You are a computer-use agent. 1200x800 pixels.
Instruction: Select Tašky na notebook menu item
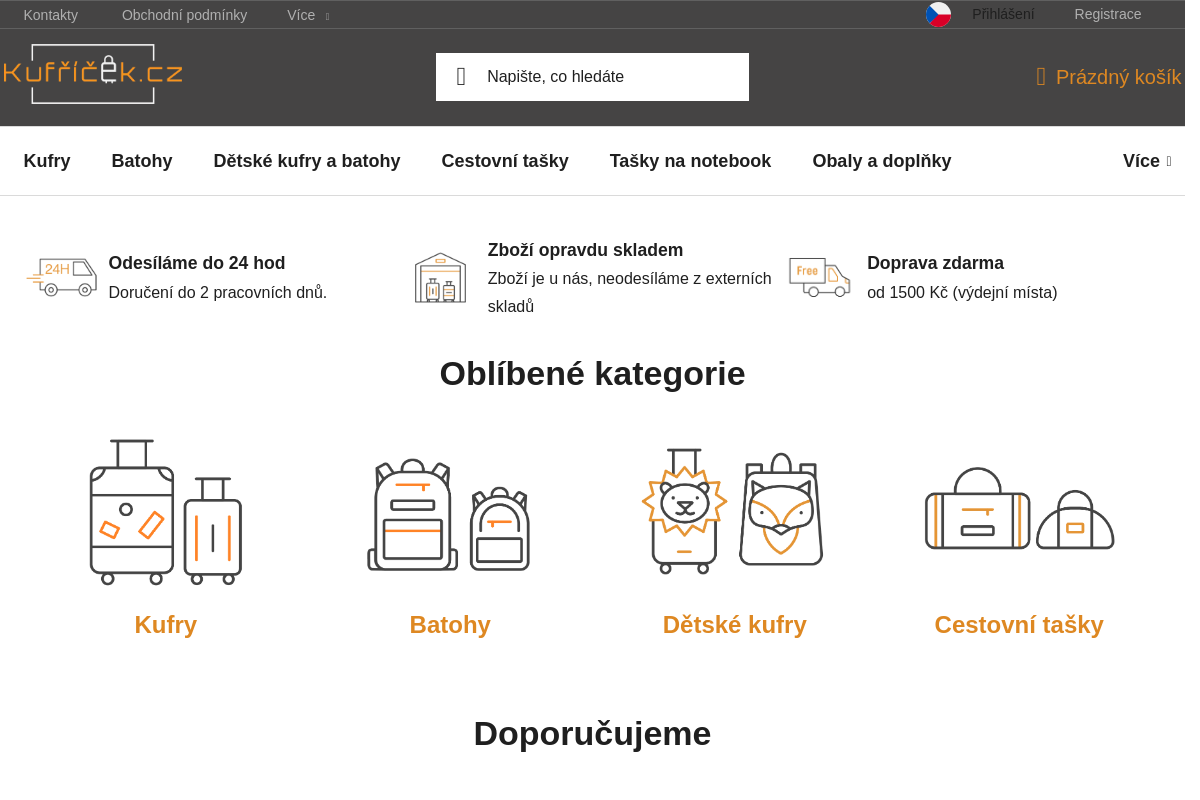coord(690,161)
